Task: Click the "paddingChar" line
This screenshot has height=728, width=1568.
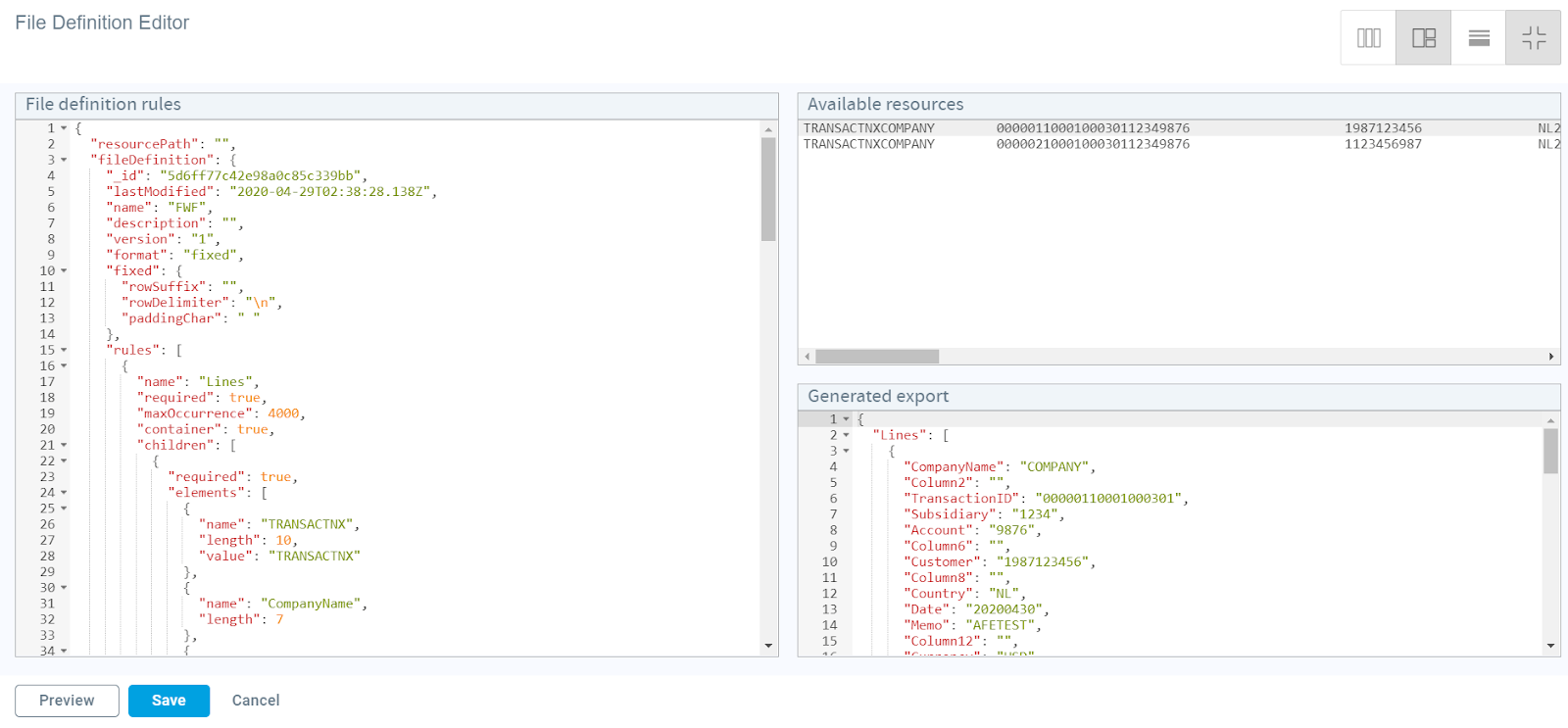Action: coord(190,318)
